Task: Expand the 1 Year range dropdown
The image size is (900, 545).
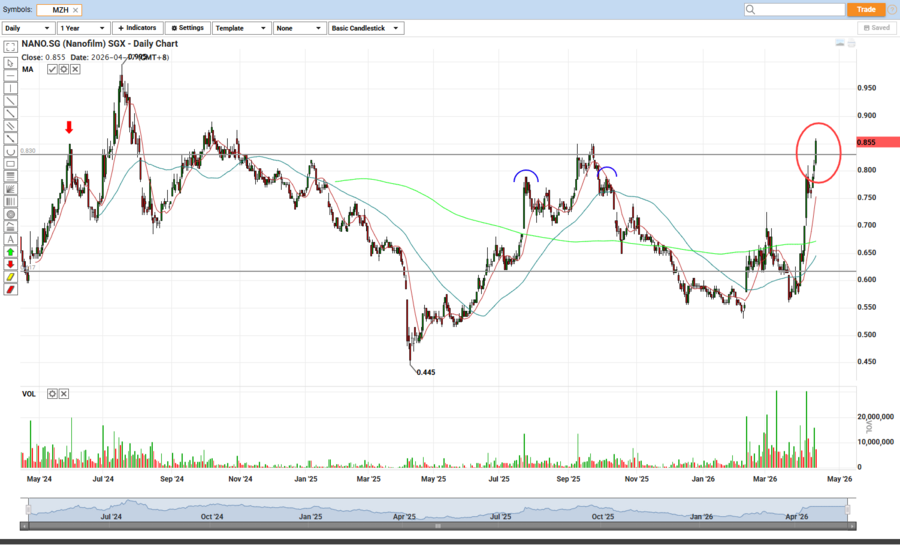Action: tap(83, 28)
